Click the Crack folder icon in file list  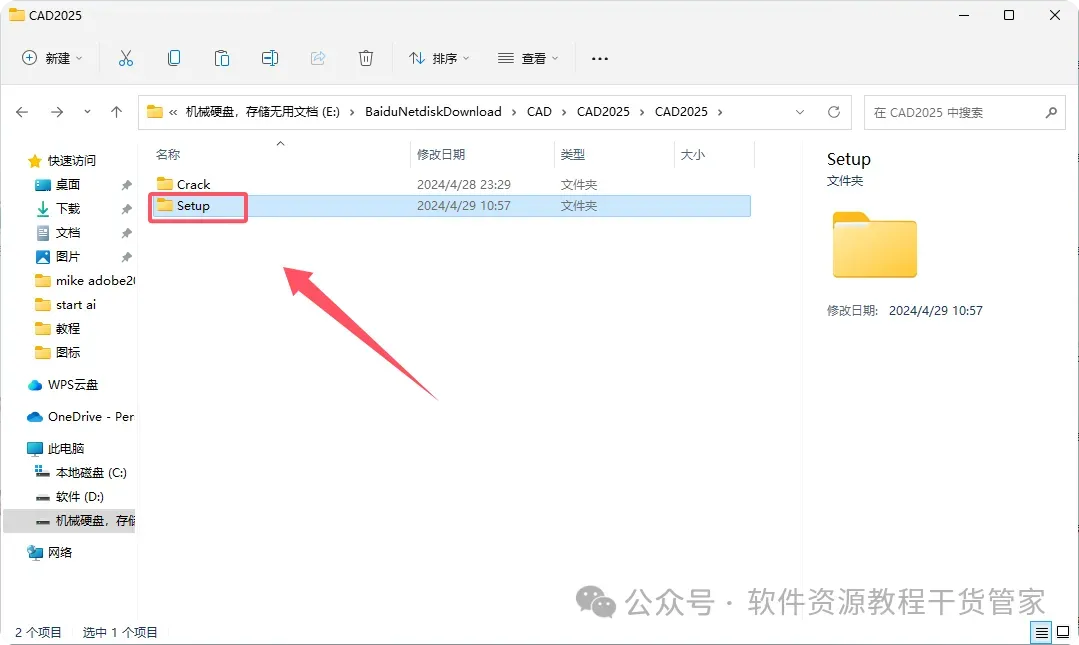click(x=164, y=184)
